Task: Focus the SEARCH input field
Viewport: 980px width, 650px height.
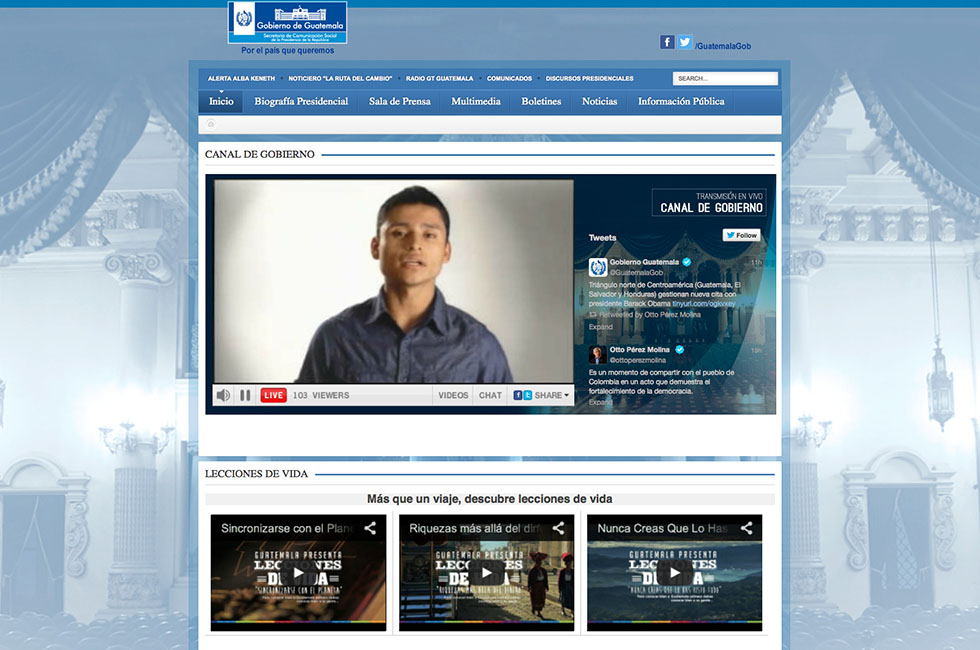Action: click(725, 78)
